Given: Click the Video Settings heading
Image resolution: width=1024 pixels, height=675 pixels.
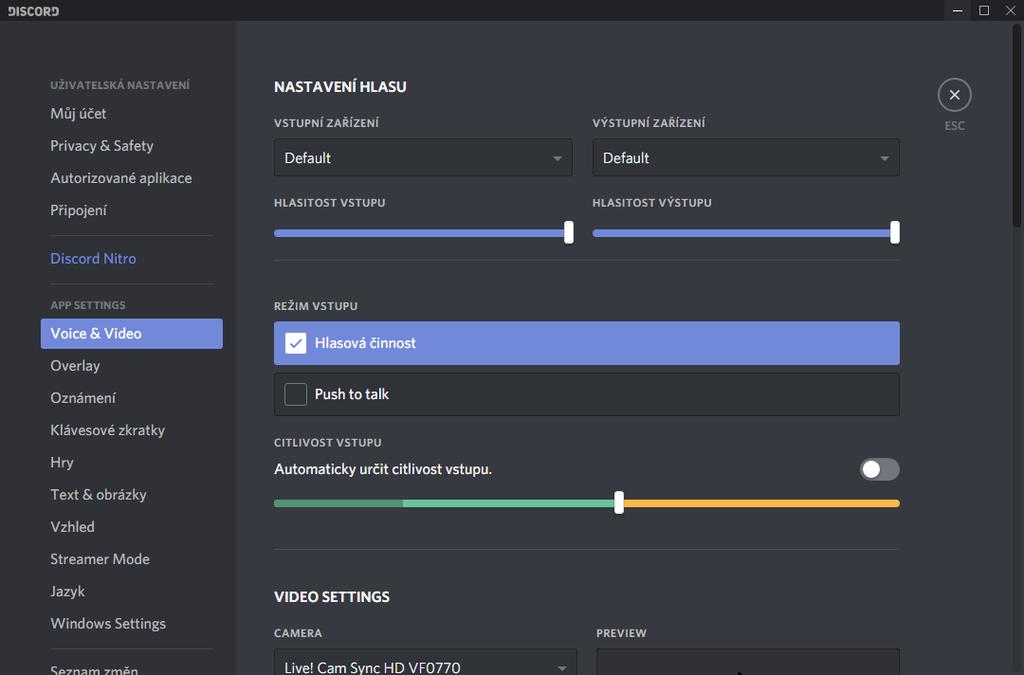Looking at the screenshot, I should coord(332,597).
